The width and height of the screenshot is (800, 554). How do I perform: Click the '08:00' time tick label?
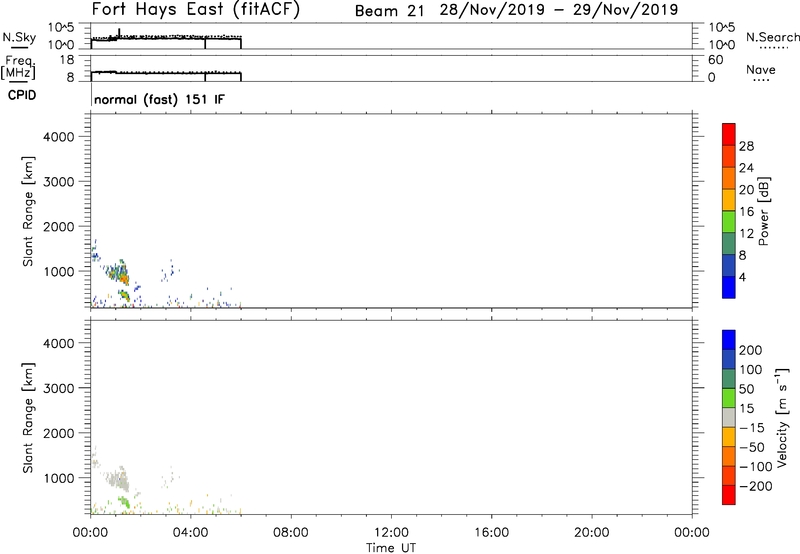point(290,532)
